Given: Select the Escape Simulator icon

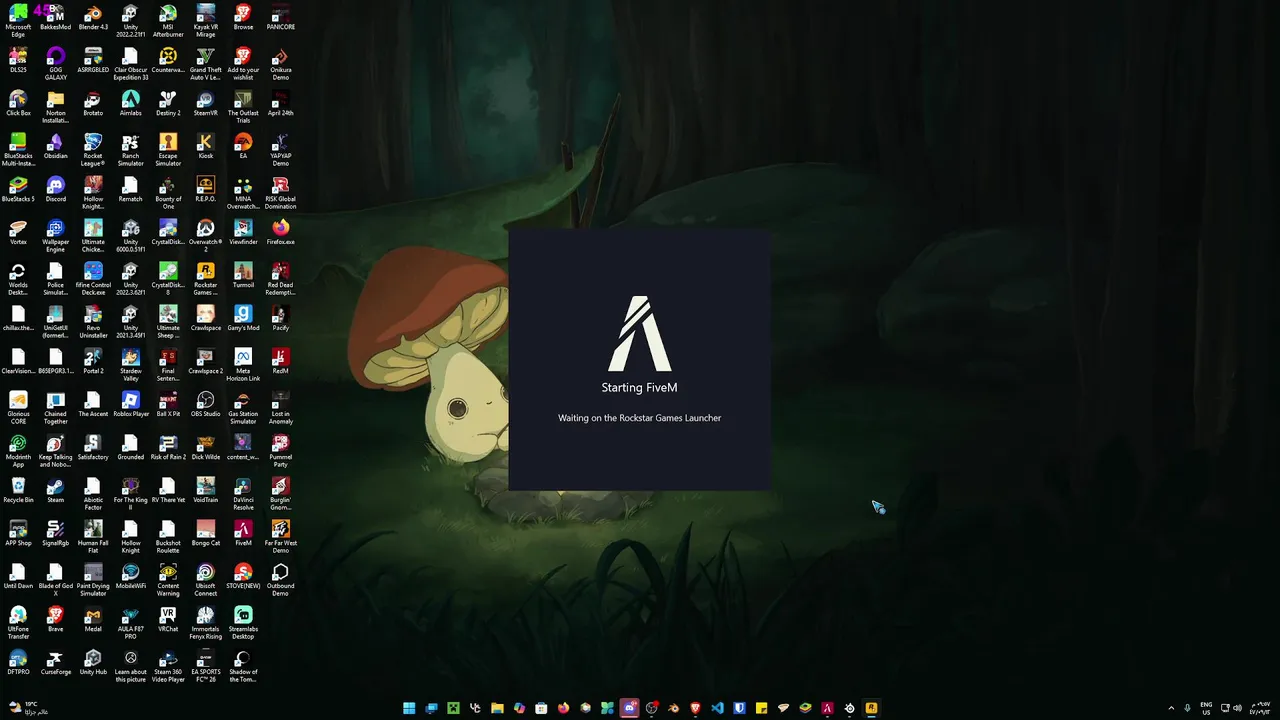Looking at the screenshot, I should pyautogui.click(x=168, y=149).
